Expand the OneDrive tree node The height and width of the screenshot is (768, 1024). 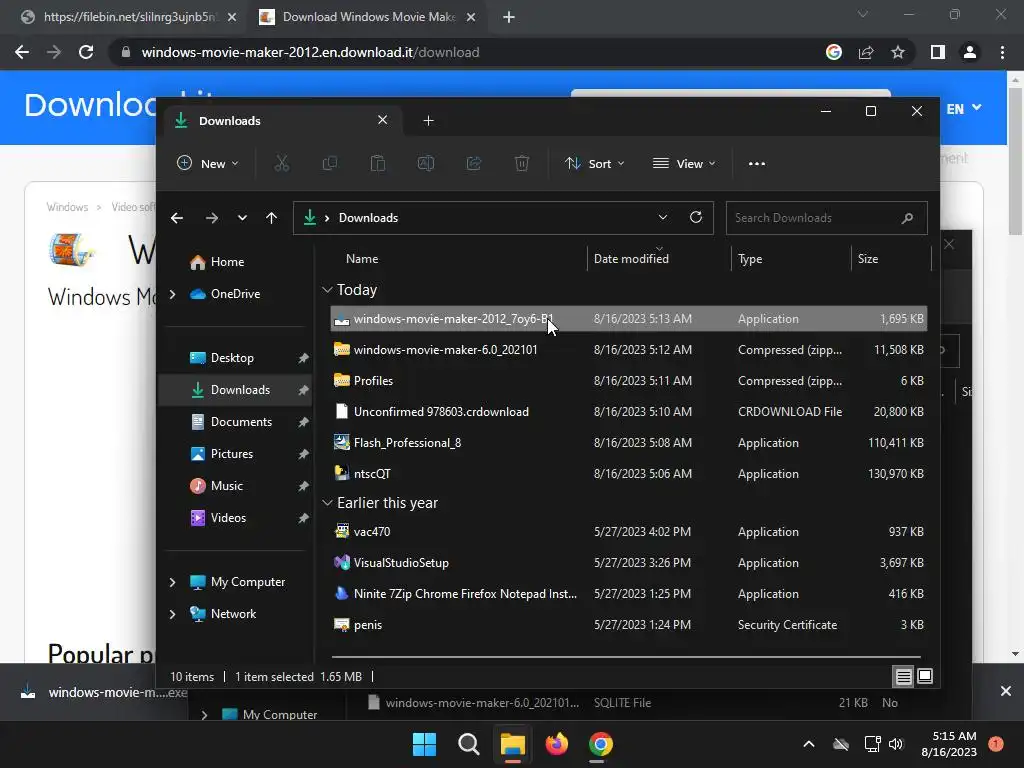tap(172, 294)
